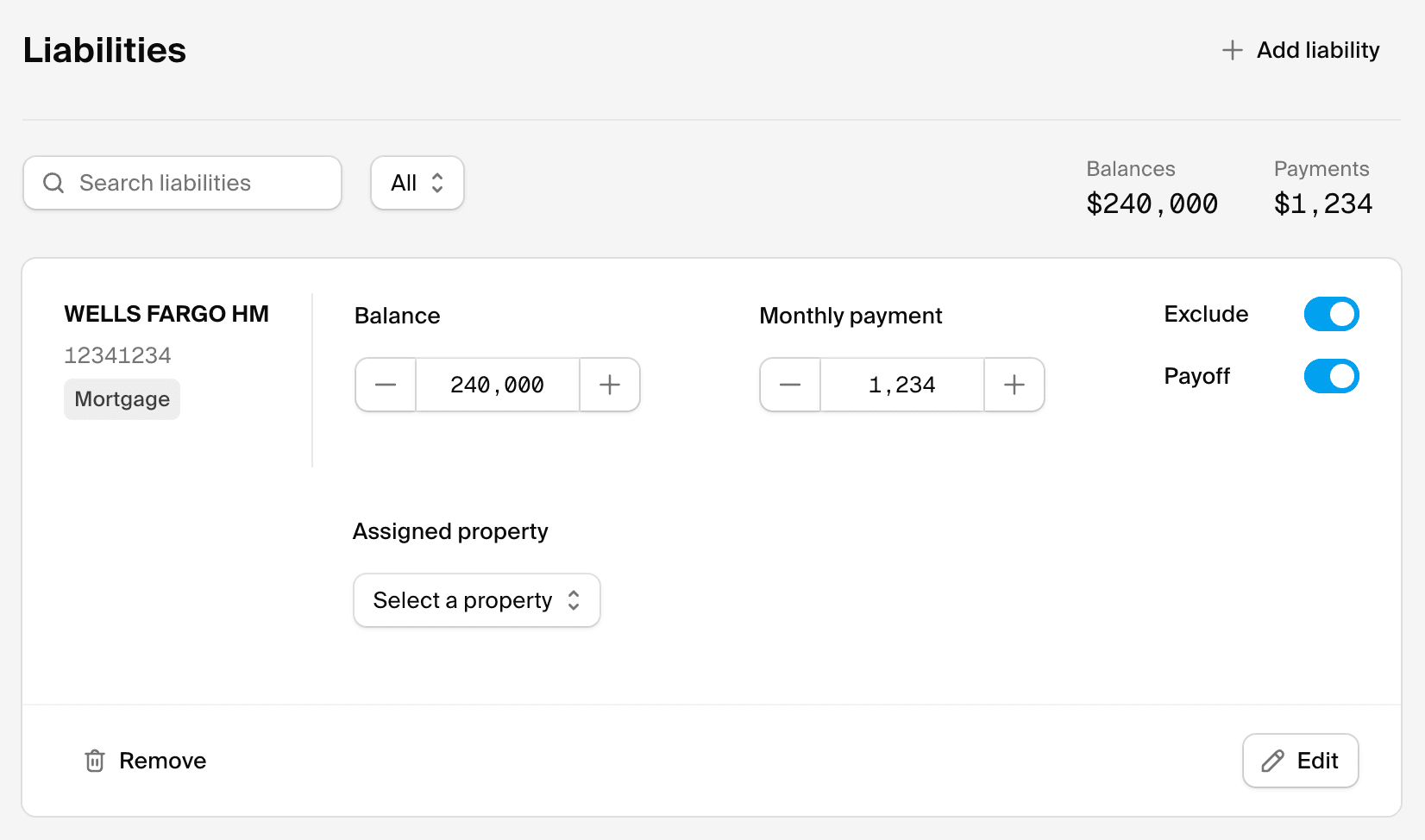Click the magnifier icon in search box

(53, 183)
